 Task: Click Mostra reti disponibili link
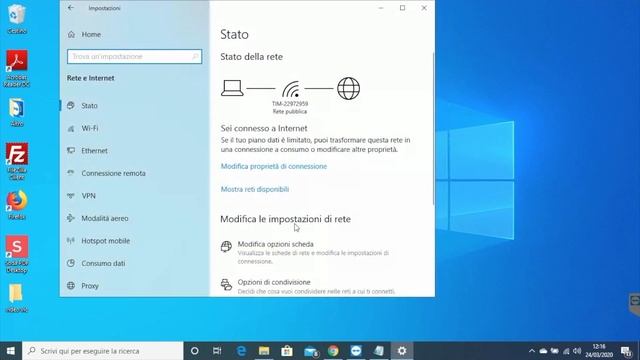tap(255, 189)
